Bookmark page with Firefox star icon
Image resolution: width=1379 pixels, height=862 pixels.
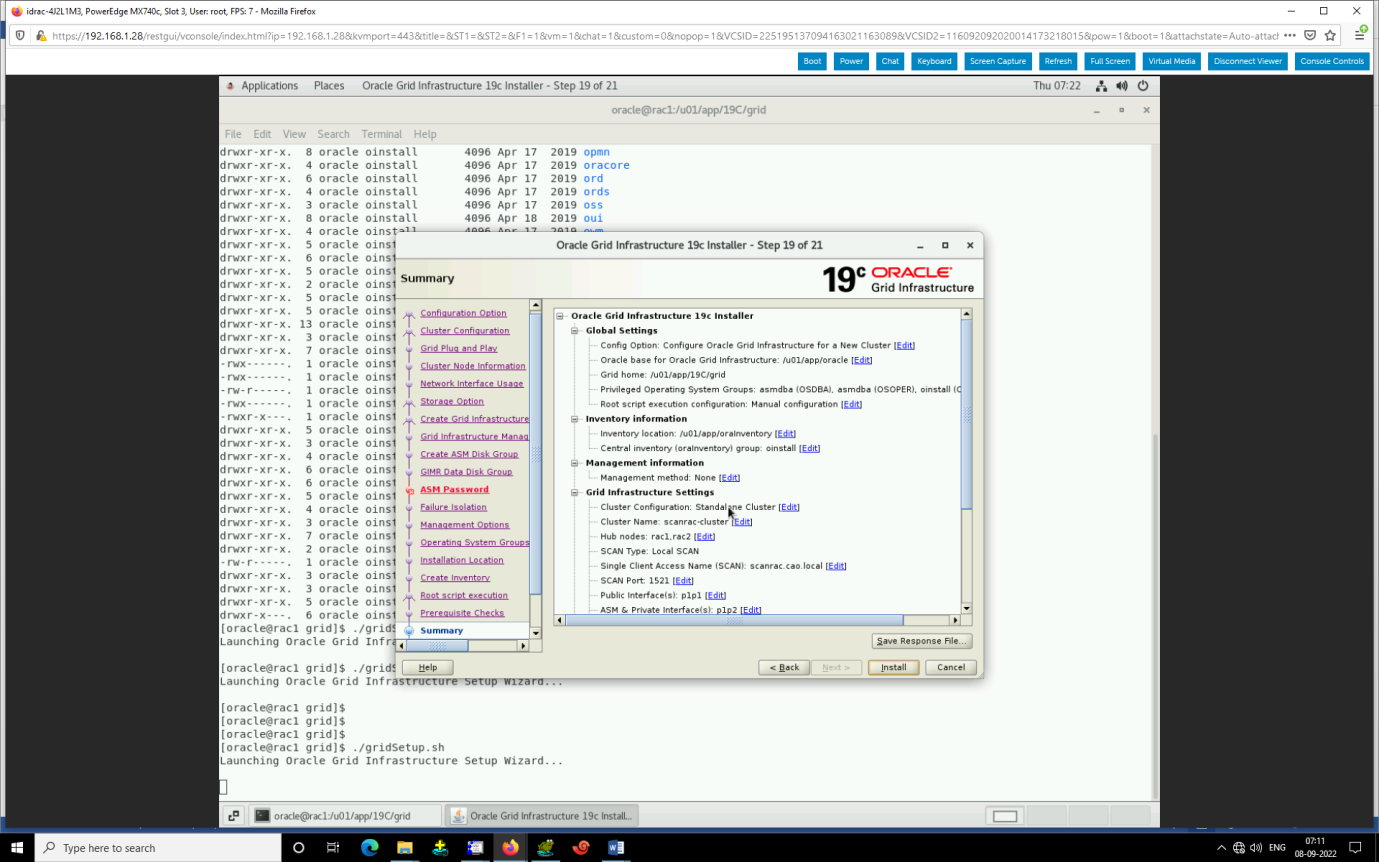click(1330, 35)
